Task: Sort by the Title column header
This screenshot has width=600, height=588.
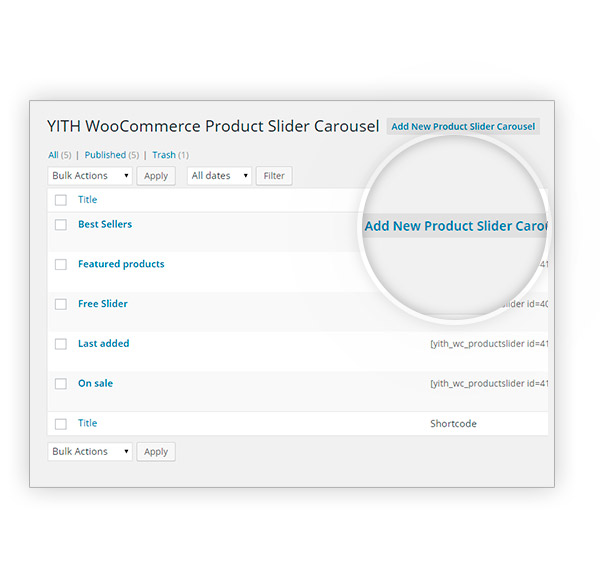Action: (x=88, y=200)
